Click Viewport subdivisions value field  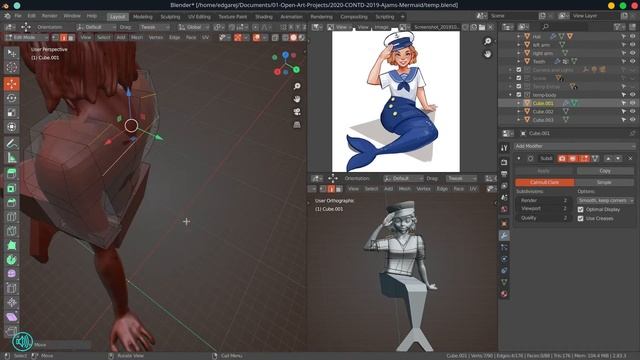pyautogui.click(x=544, y=209)
